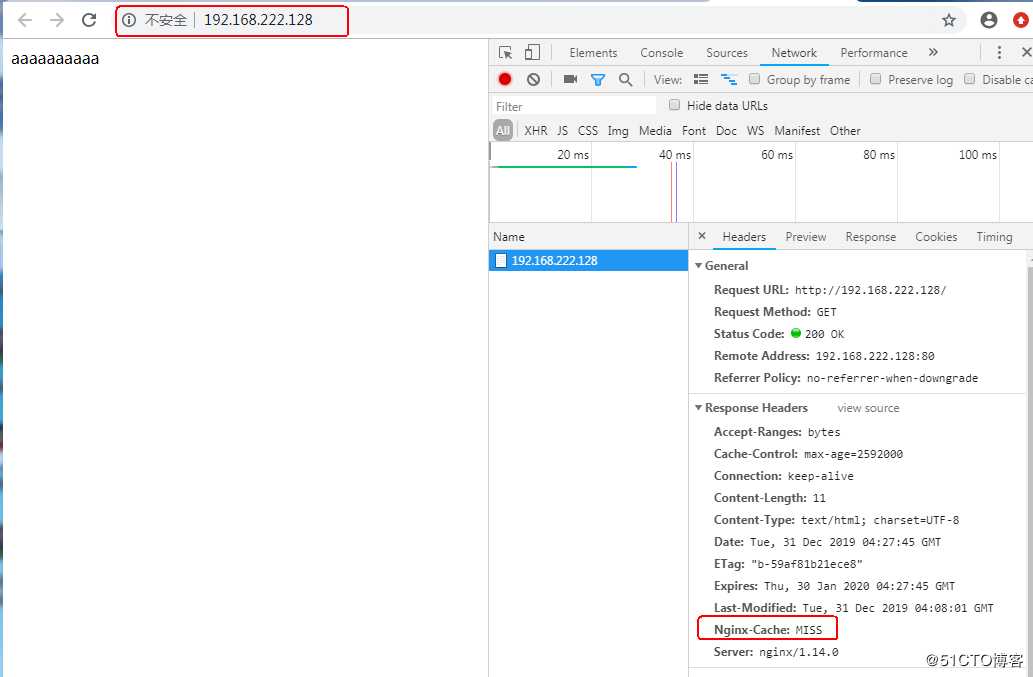Viewport: 1033px width, 677px height.
Task: Filter requests by WS type
Action: [x=755, y=130]
